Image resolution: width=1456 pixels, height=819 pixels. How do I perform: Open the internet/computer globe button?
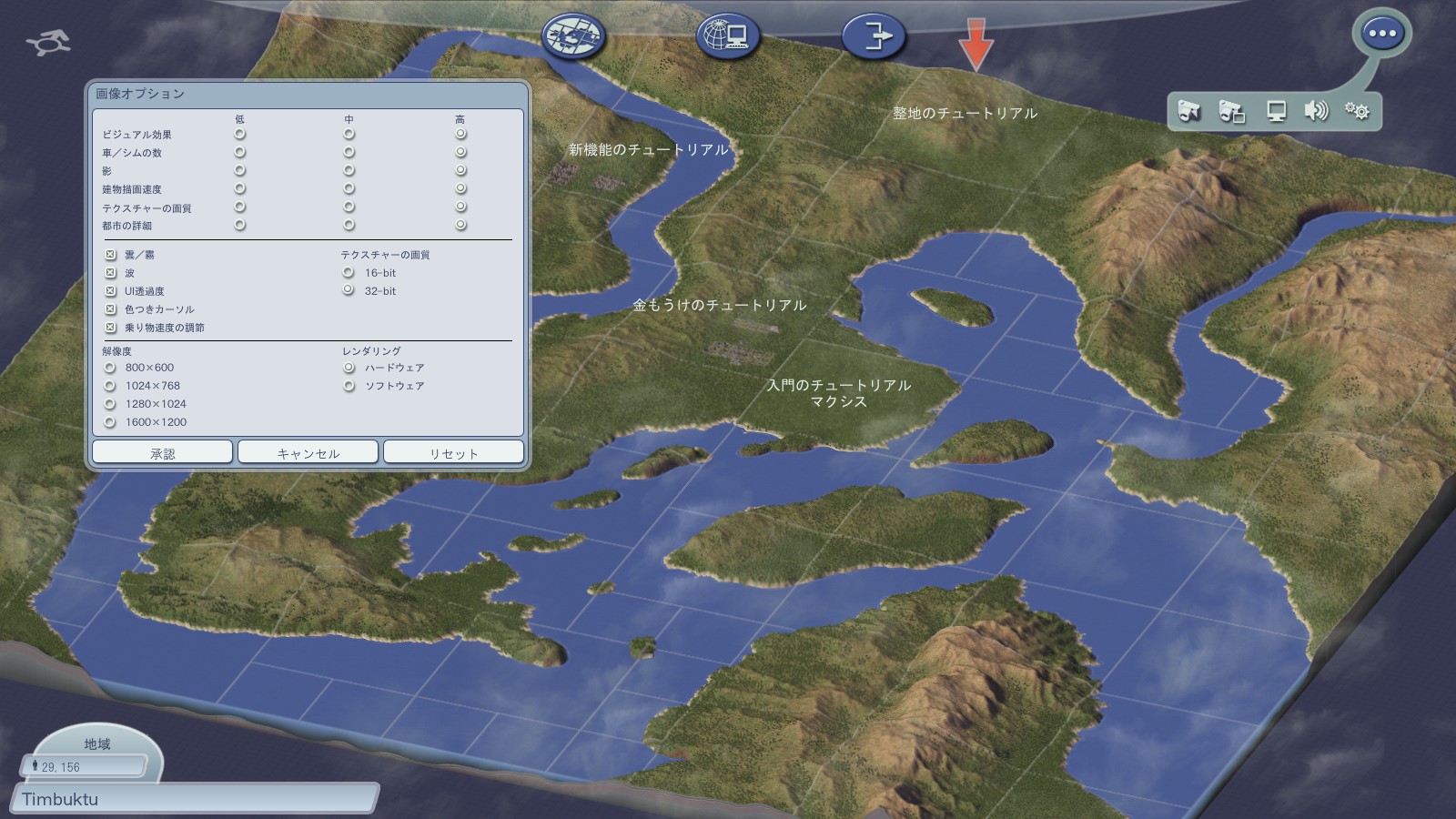(727, 37)
